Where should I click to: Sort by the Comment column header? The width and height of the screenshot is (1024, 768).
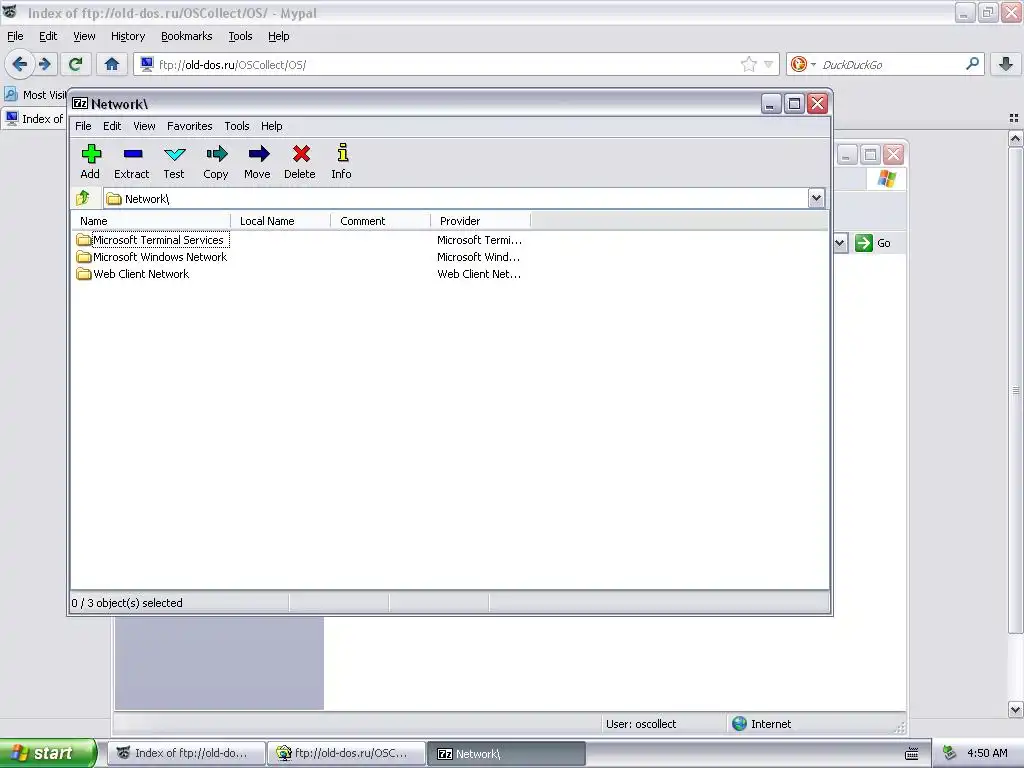click(x=381, y=221)
